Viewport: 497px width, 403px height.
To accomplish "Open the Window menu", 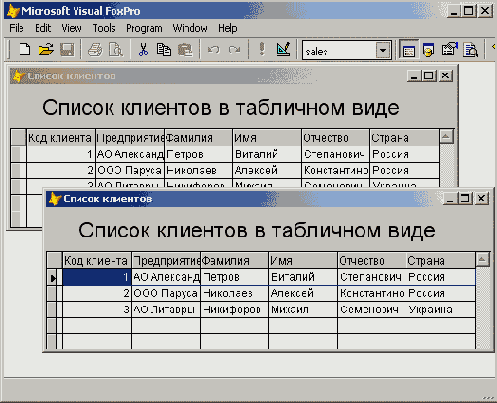I will click(x=190, y=28).
